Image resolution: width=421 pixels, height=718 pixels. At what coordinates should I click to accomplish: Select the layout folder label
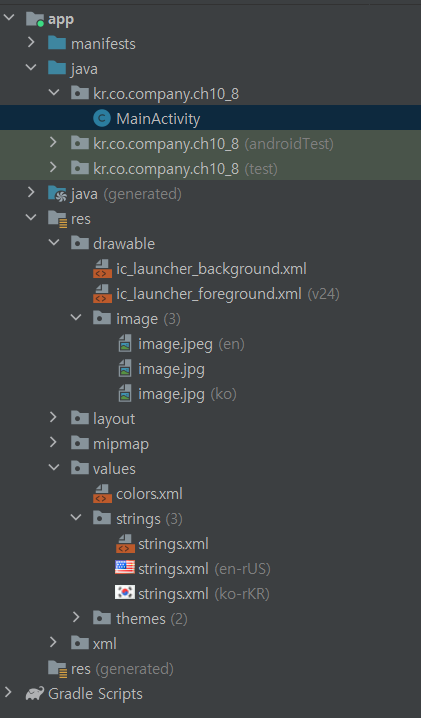(114, 419)
